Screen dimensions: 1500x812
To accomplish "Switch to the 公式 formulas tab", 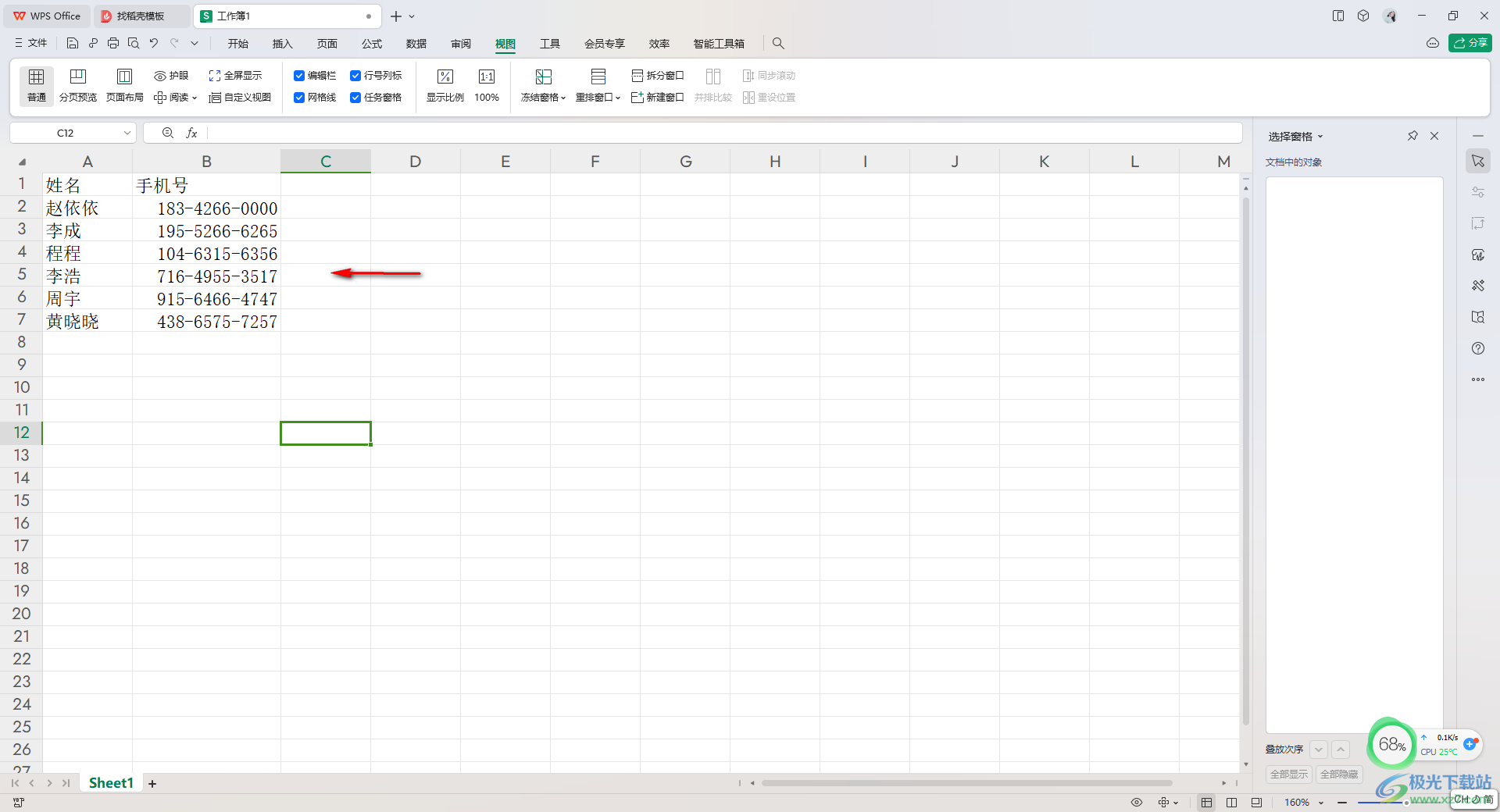I will [372, 44].
